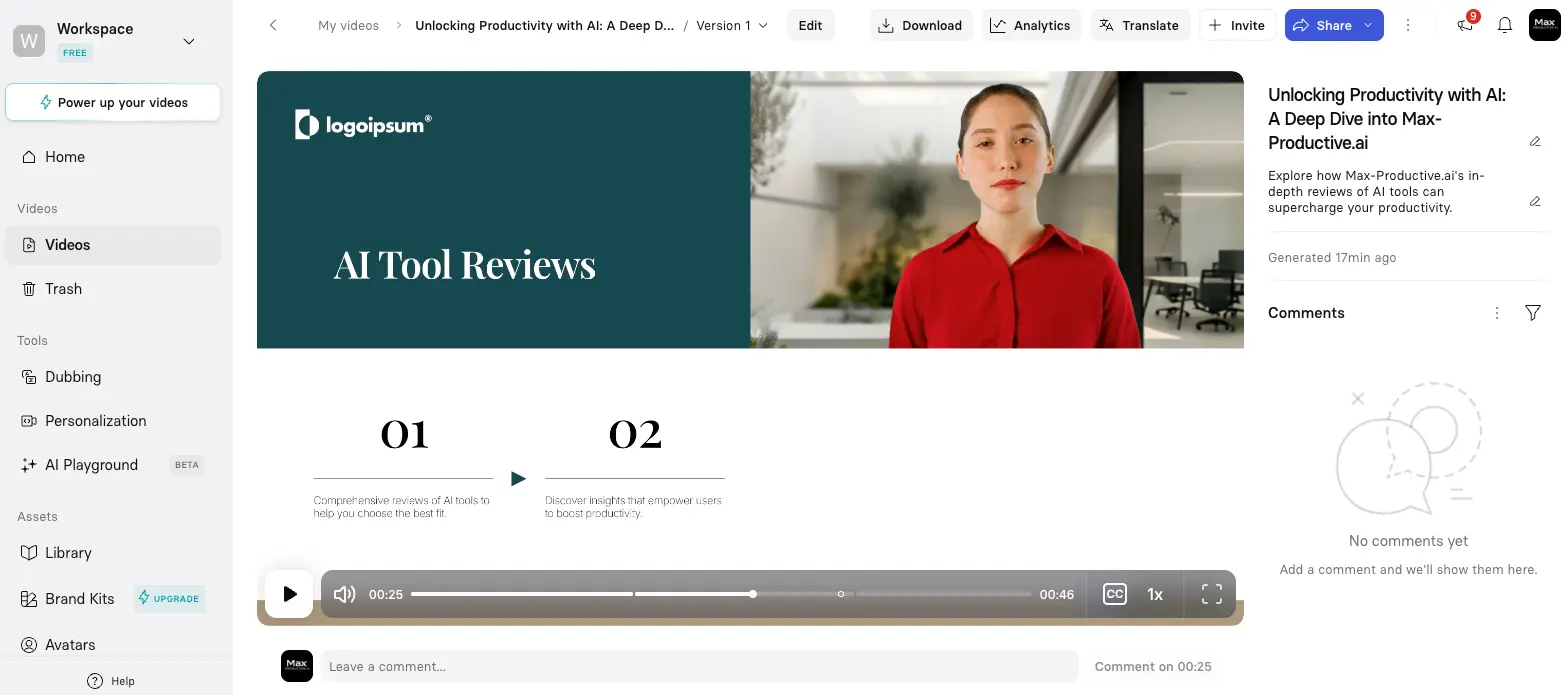Click the AI Playground sparkle icon
1565x695 pixels.
pos(29,465)
